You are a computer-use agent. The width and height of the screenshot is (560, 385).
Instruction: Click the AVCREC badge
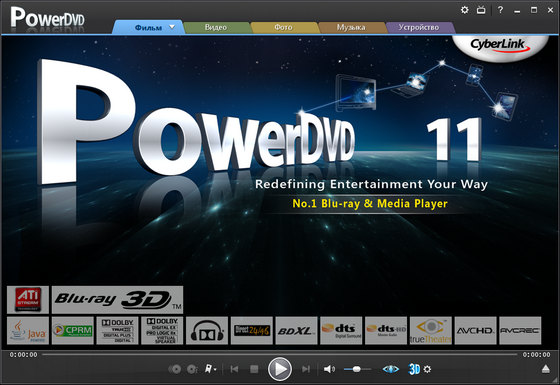point(520,330)
